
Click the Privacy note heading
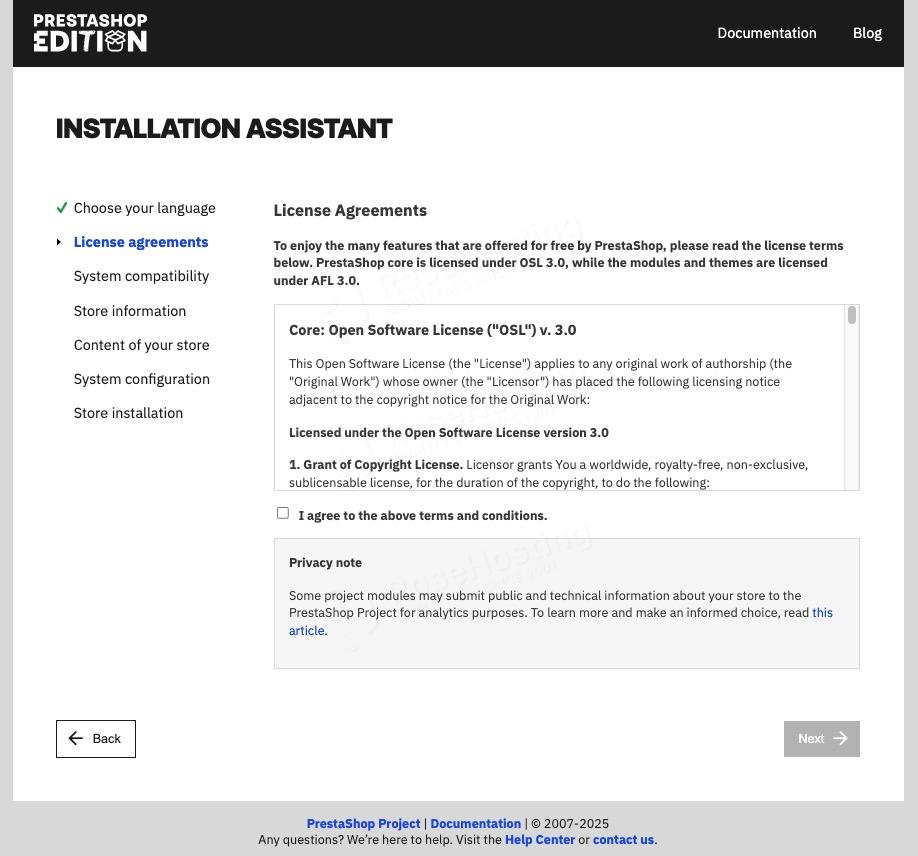325,563
